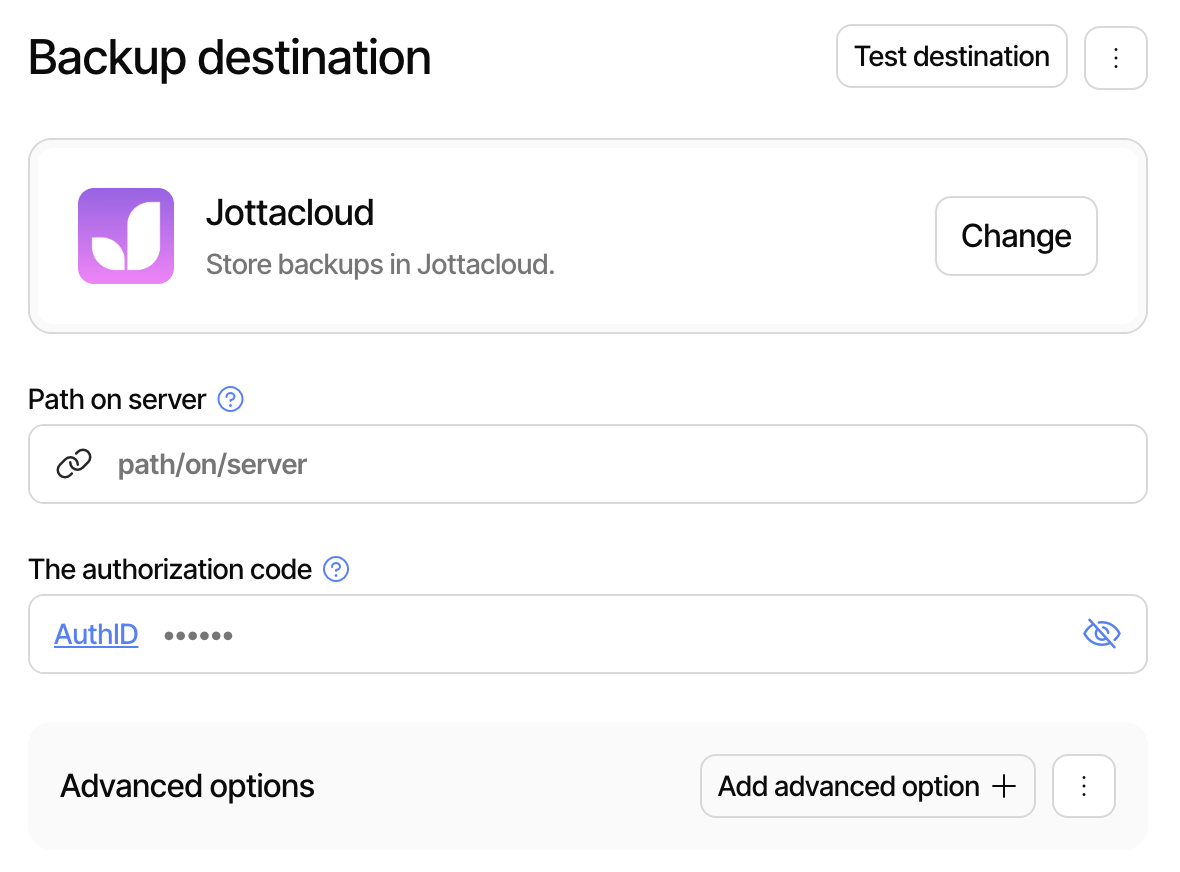Click the 'Store backups in Jottacloud' text

(380, 264)
